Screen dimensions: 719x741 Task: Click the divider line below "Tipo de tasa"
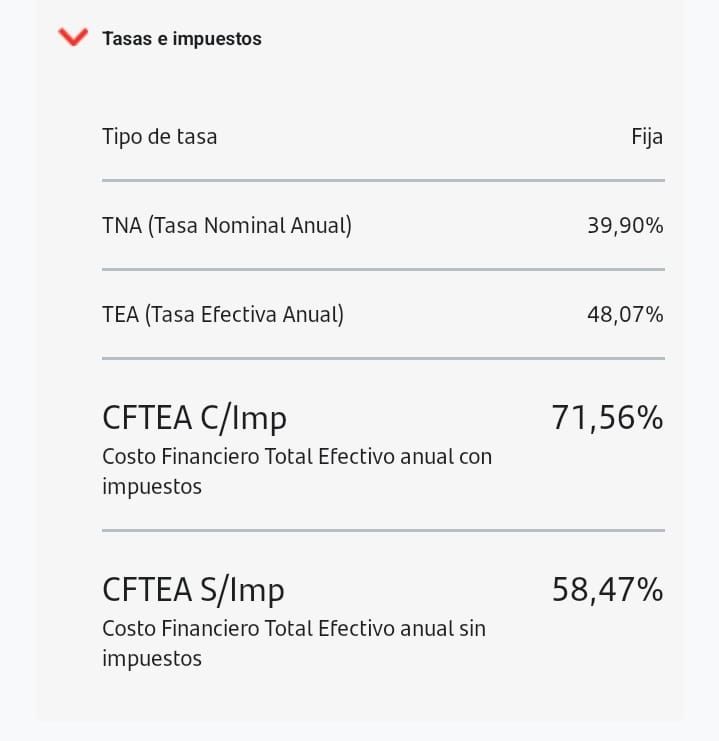383,181
